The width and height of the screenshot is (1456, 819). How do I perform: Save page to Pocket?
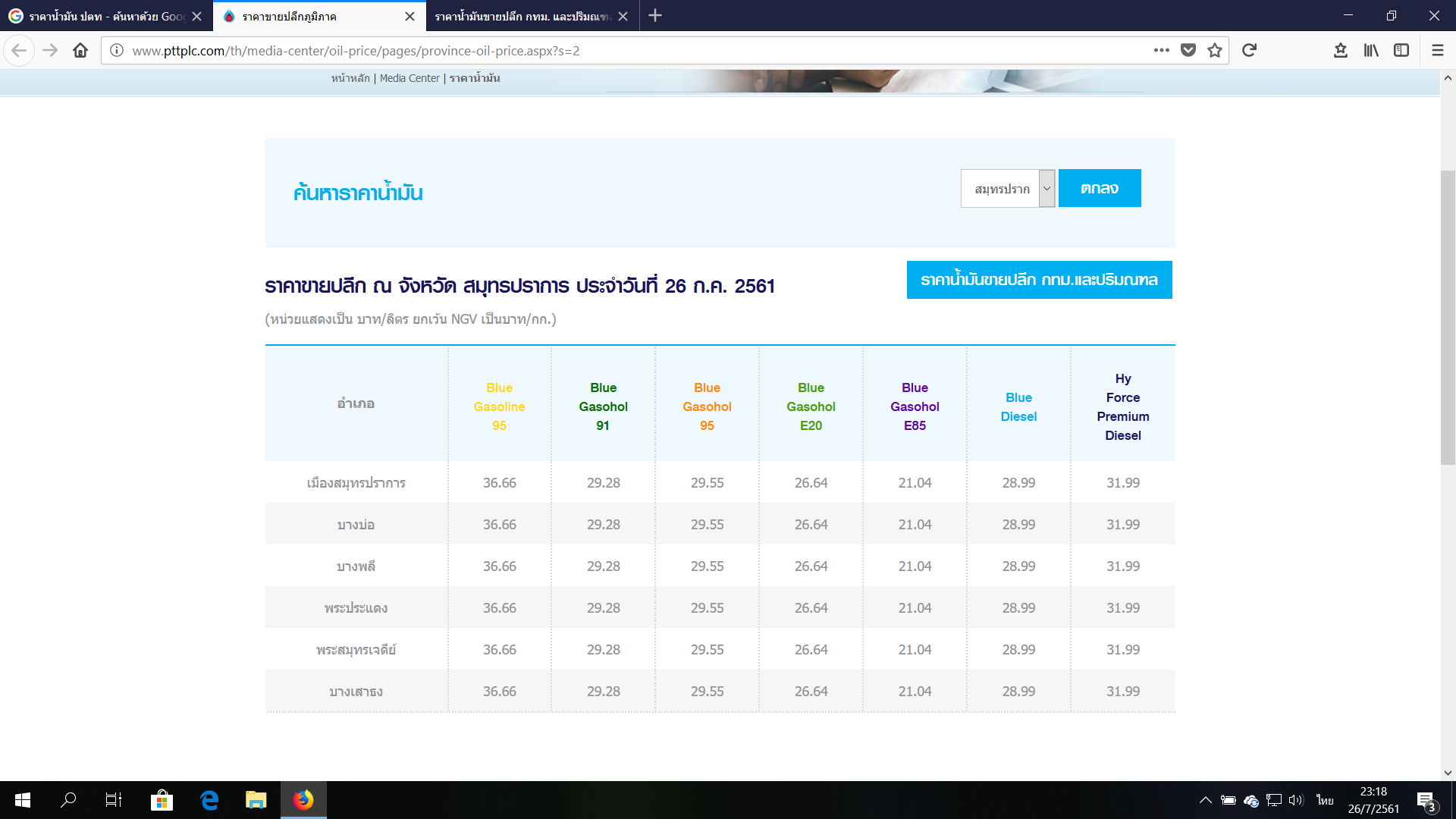pos(1188,51)
